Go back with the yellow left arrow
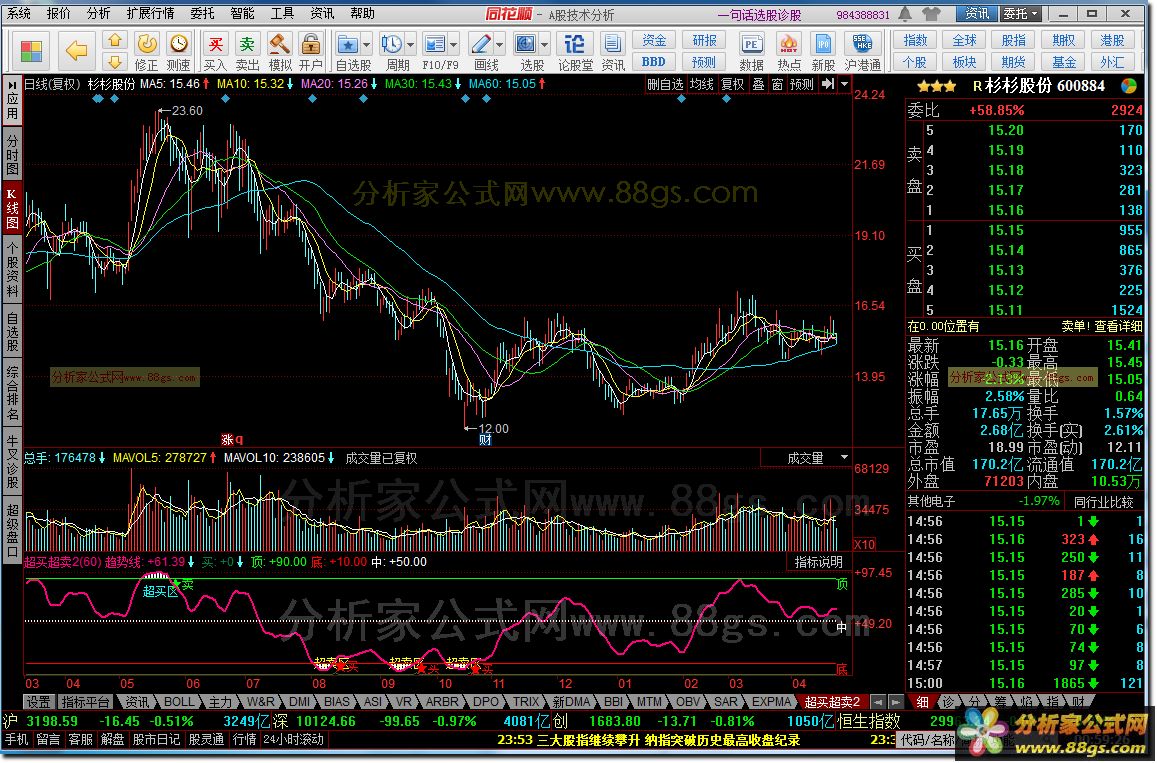1157x763 pixels. pos(76,50)
